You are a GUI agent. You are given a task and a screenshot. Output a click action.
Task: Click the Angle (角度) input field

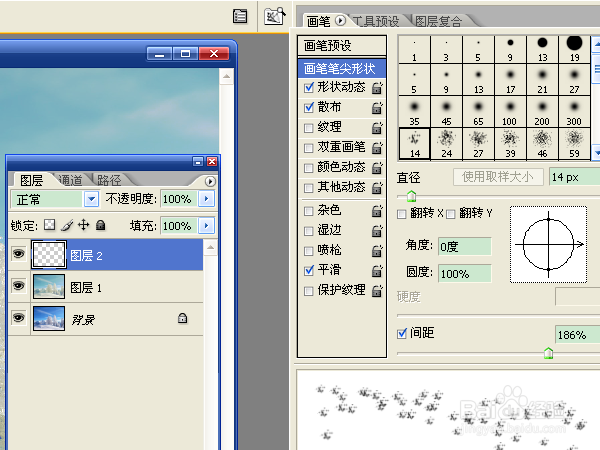465,246
